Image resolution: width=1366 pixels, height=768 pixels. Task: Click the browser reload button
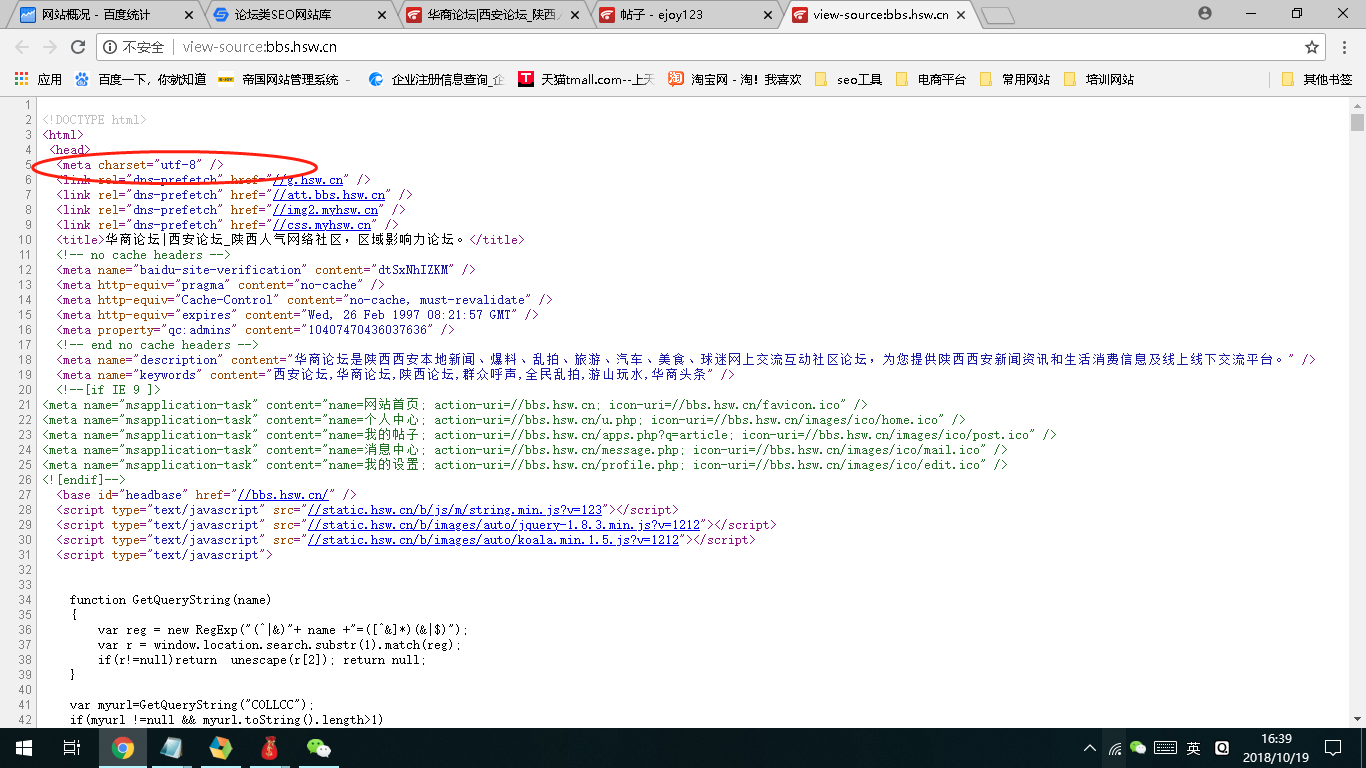[78, 47]
